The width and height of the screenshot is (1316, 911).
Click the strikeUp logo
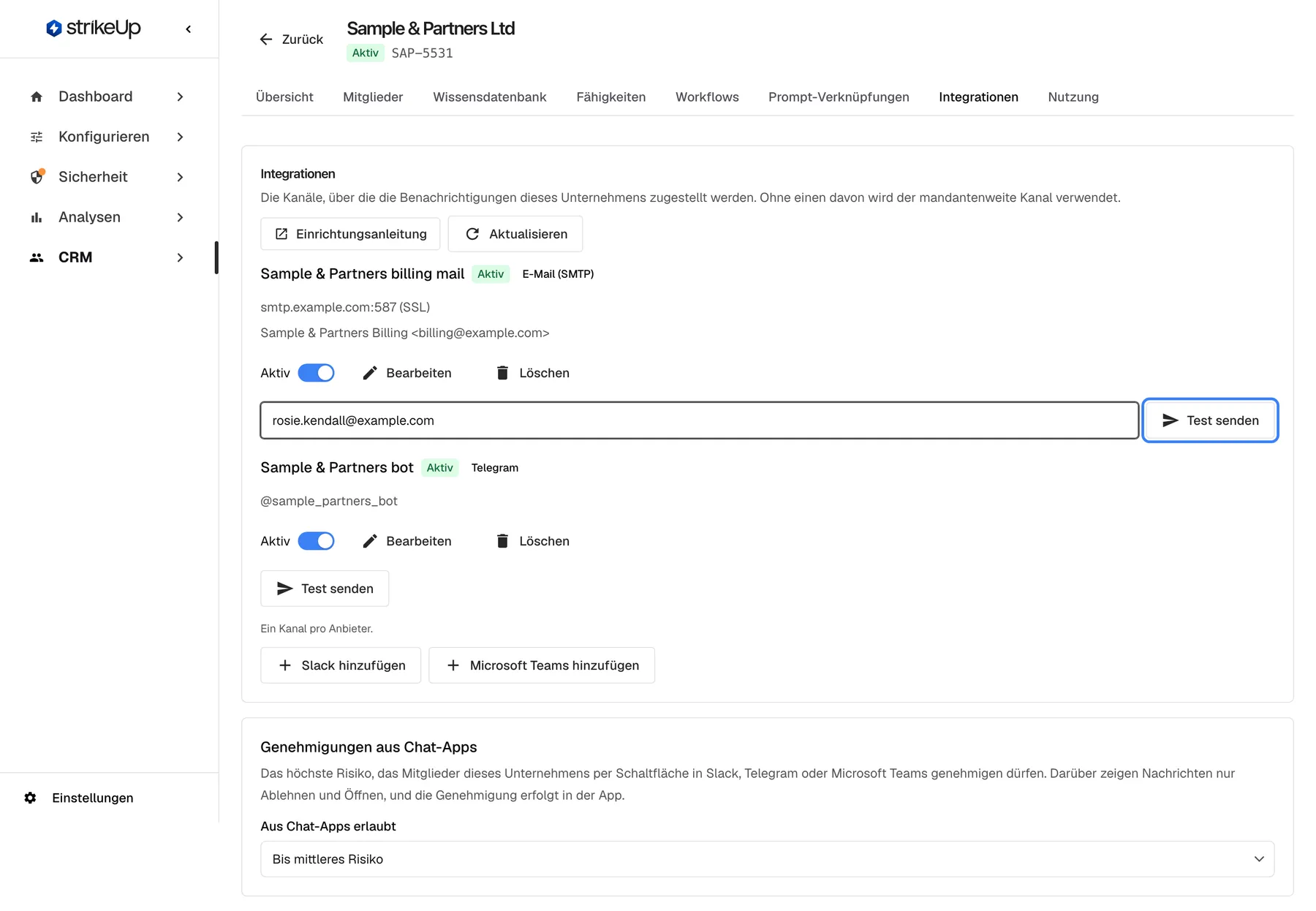[x=94, y=28]
